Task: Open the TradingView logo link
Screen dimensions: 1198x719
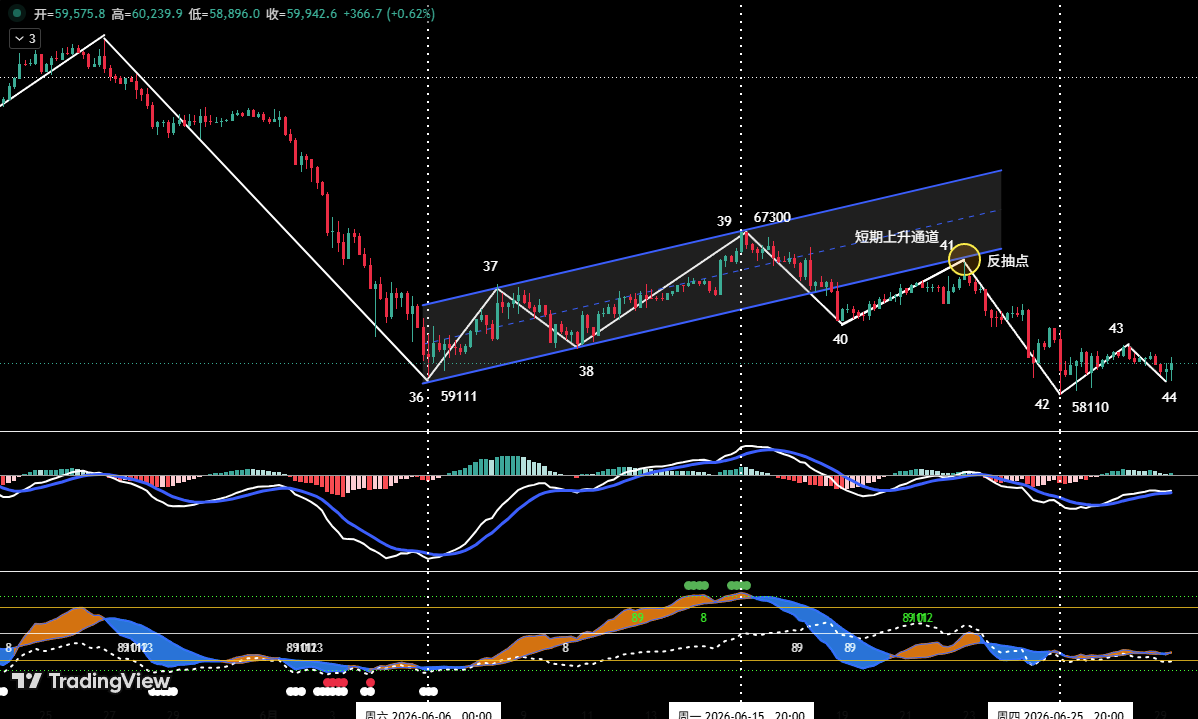Action: (91, 681)
